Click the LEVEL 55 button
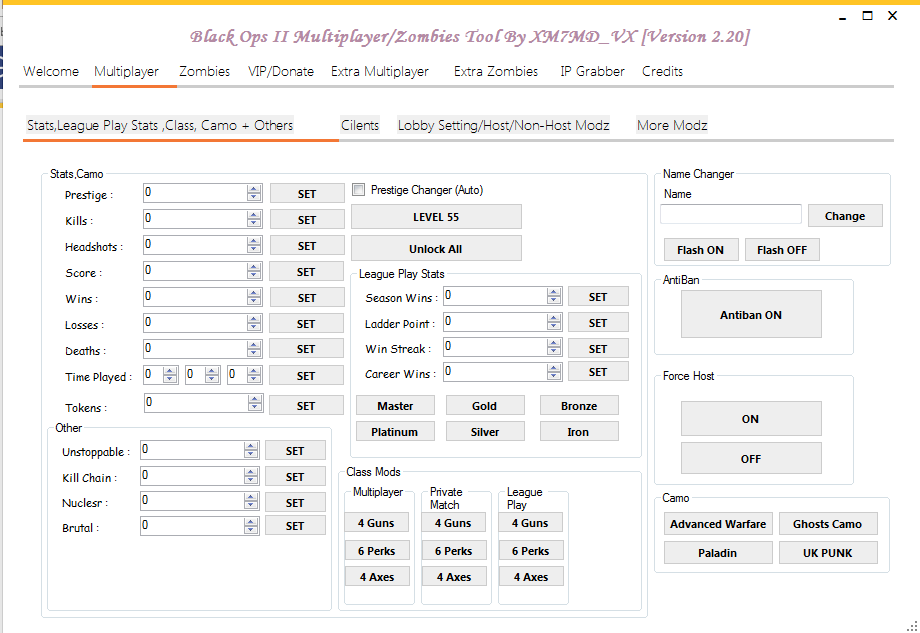920x633 pixels. click(436, 216)
